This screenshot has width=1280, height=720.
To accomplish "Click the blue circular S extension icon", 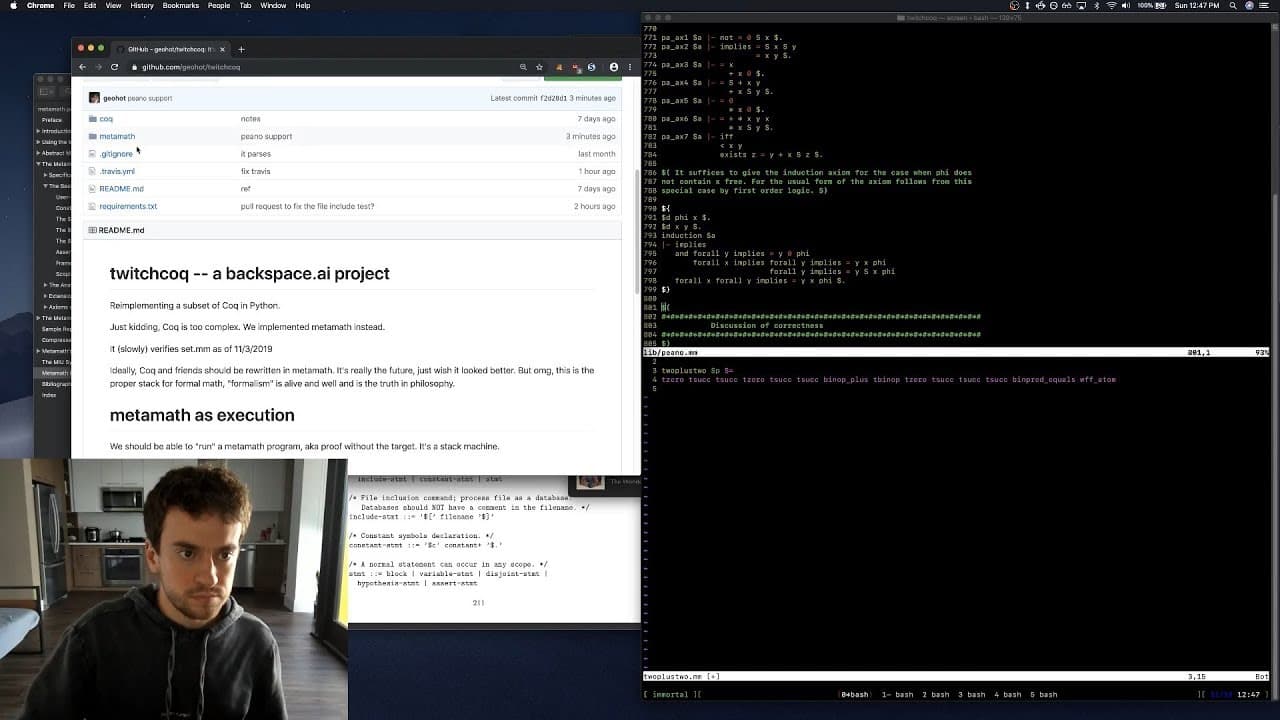I will pos(591,67).
